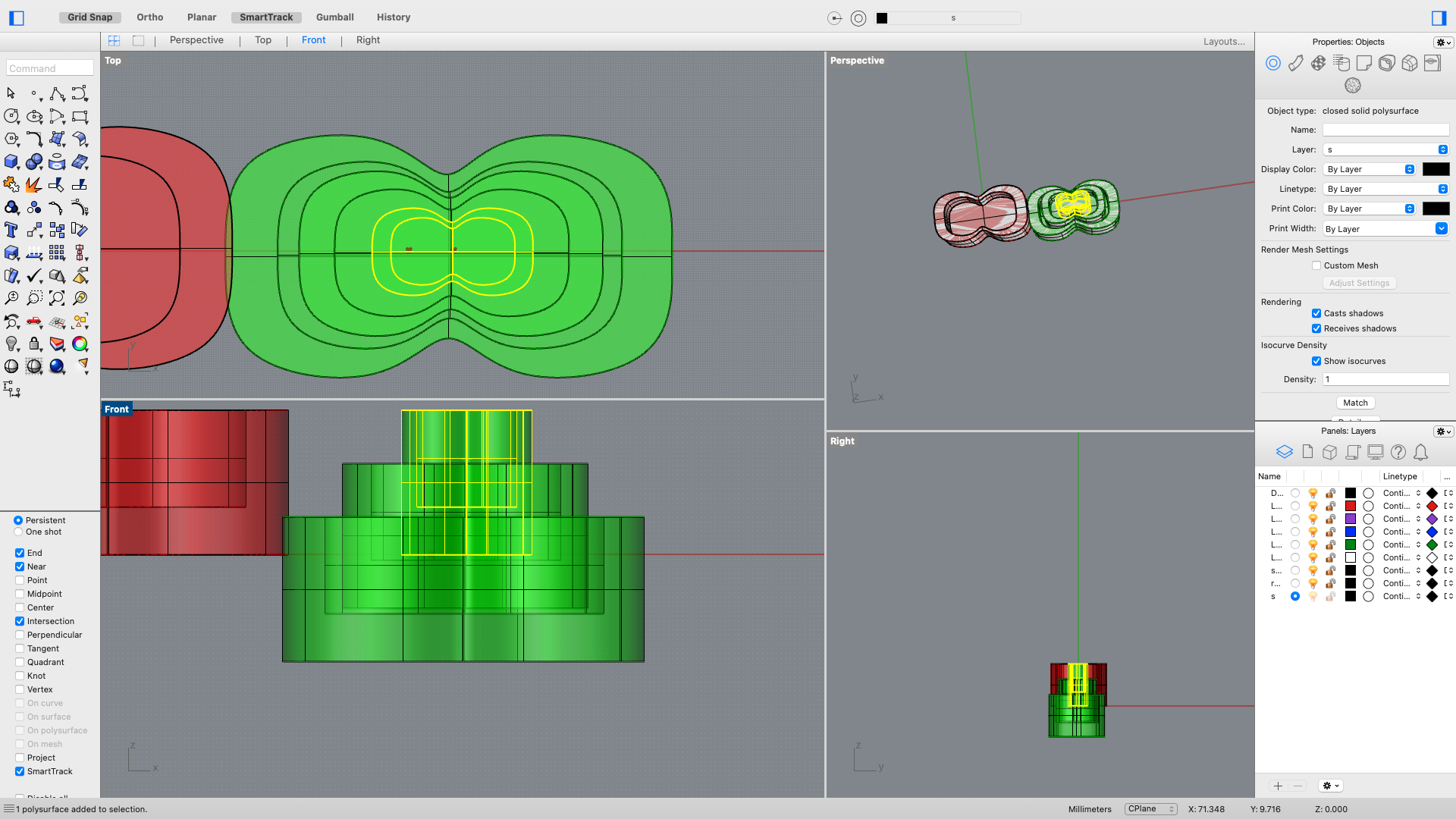Click the color wheel icon in the left toolbar
1456x819 pixels.
[80, 344]
